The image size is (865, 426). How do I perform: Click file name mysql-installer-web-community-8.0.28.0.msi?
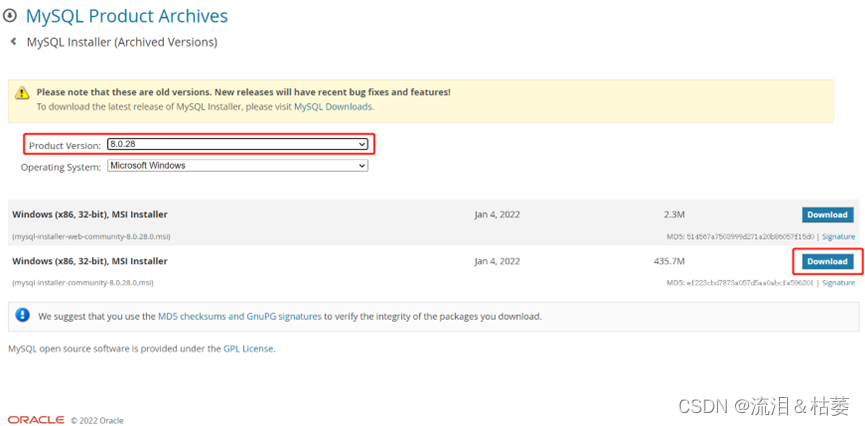pyautogui.click(x=91, y=236)
